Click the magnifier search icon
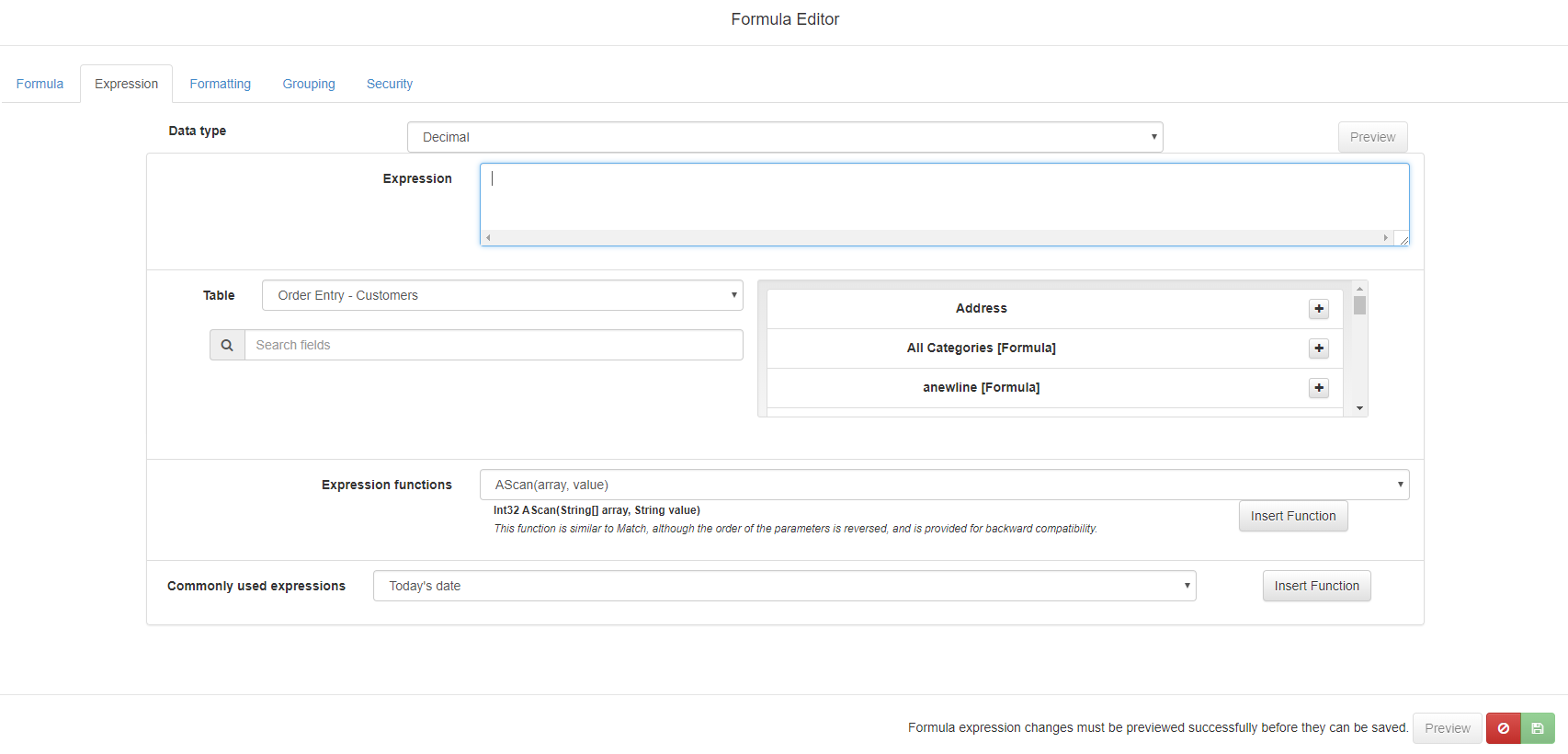 pyautogui.click(x=227, y=345)
